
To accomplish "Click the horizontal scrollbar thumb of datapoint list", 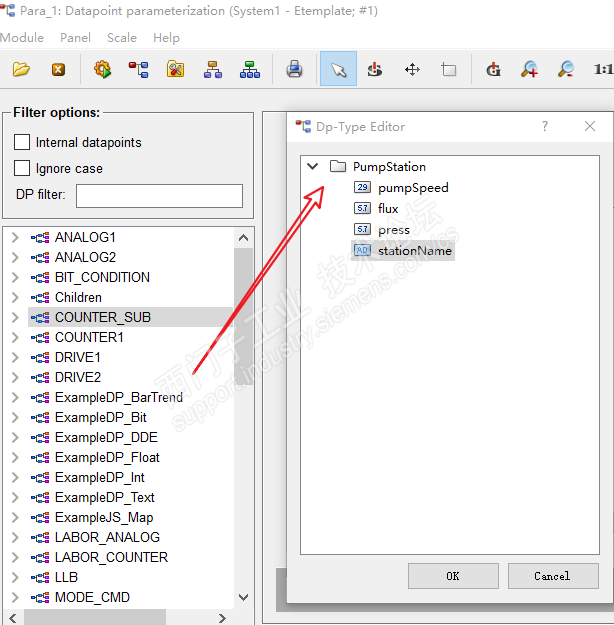I will pyautogui.click(x=94, y=617).
